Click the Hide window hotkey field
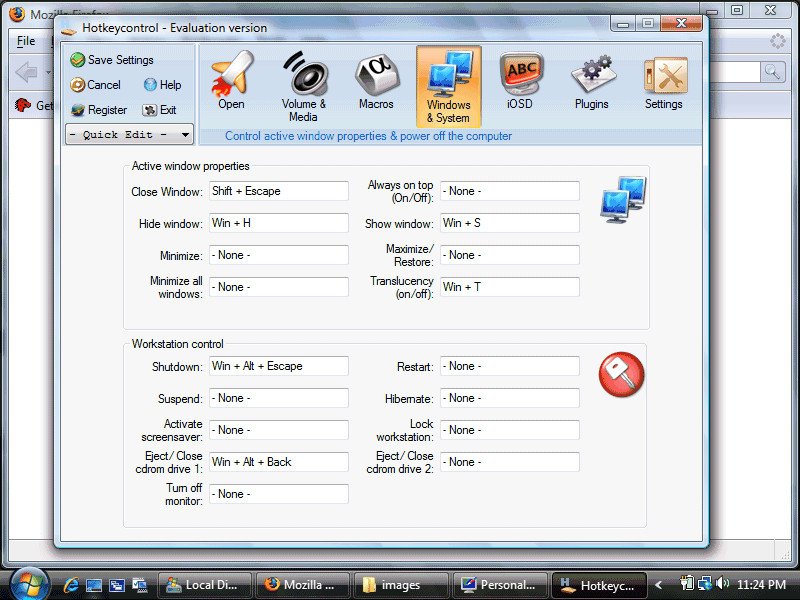The width and height of the screenshot is (800, 600). coord(279,223)
